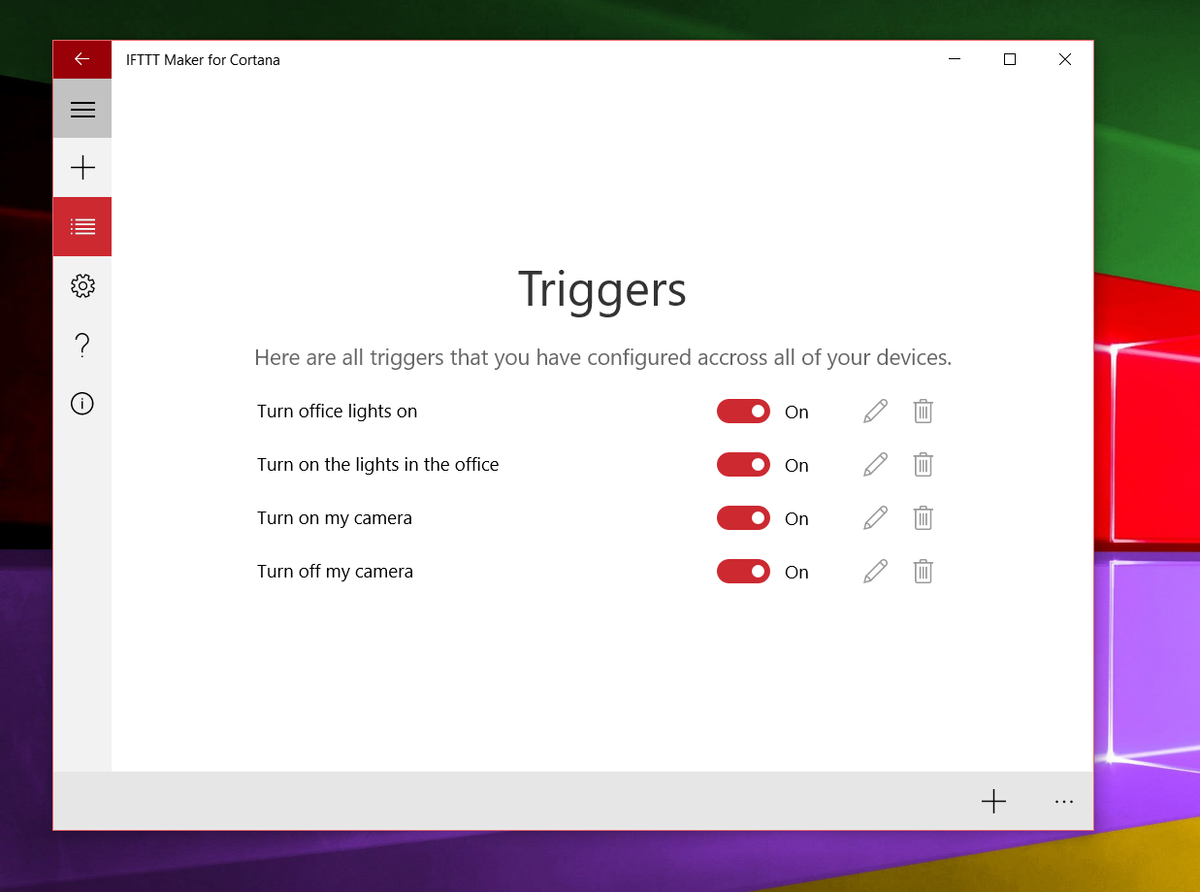
Task: Delete the 'Turn on the lights in the office' trigger
Action: click(922, 464)
